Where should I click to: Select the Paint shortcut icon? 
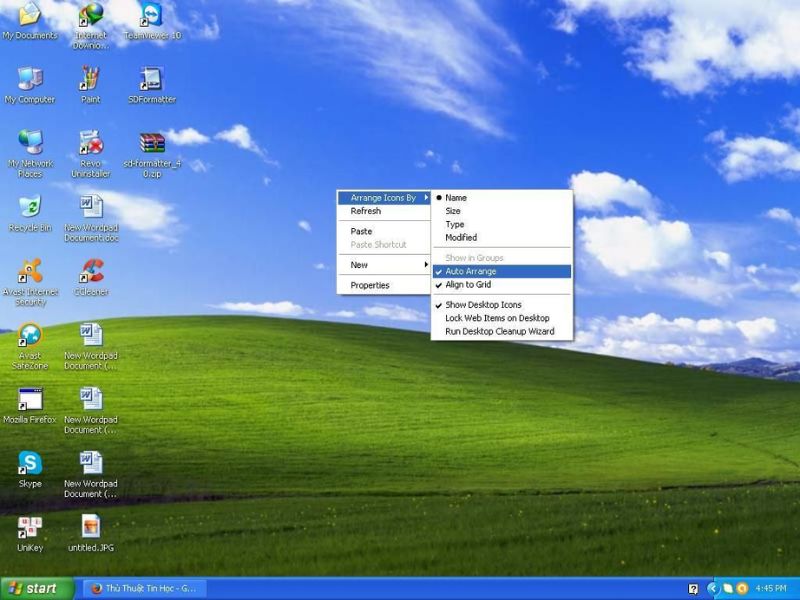tap(91, 85)
